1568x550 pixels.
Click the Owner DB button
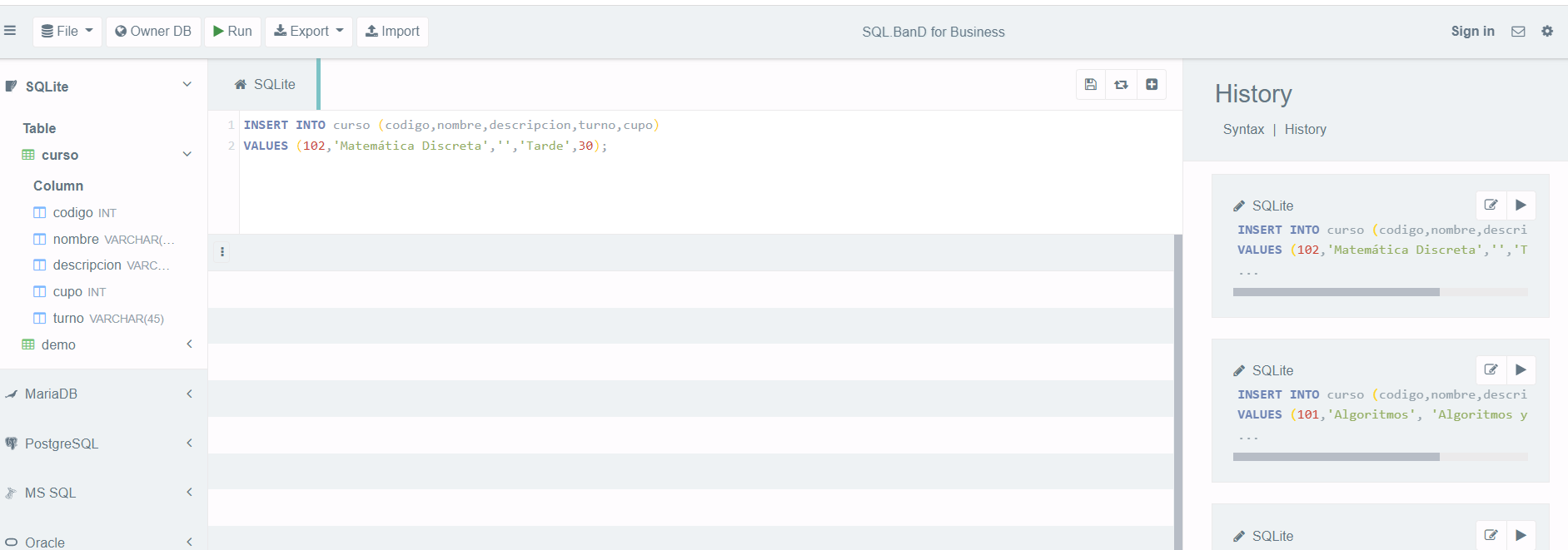click(153, 32)
